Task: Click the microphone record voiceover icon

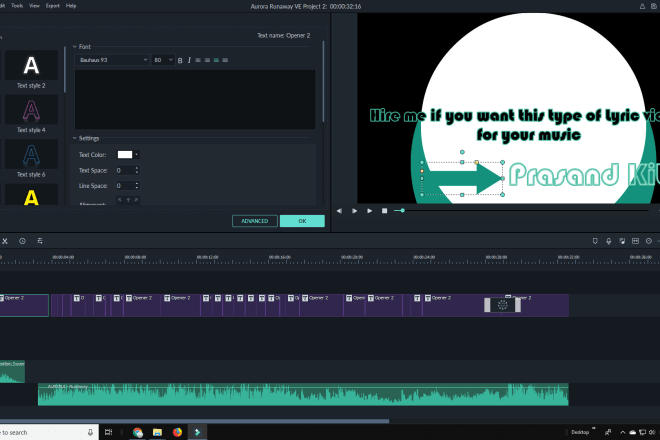Action: click(609, 241)
